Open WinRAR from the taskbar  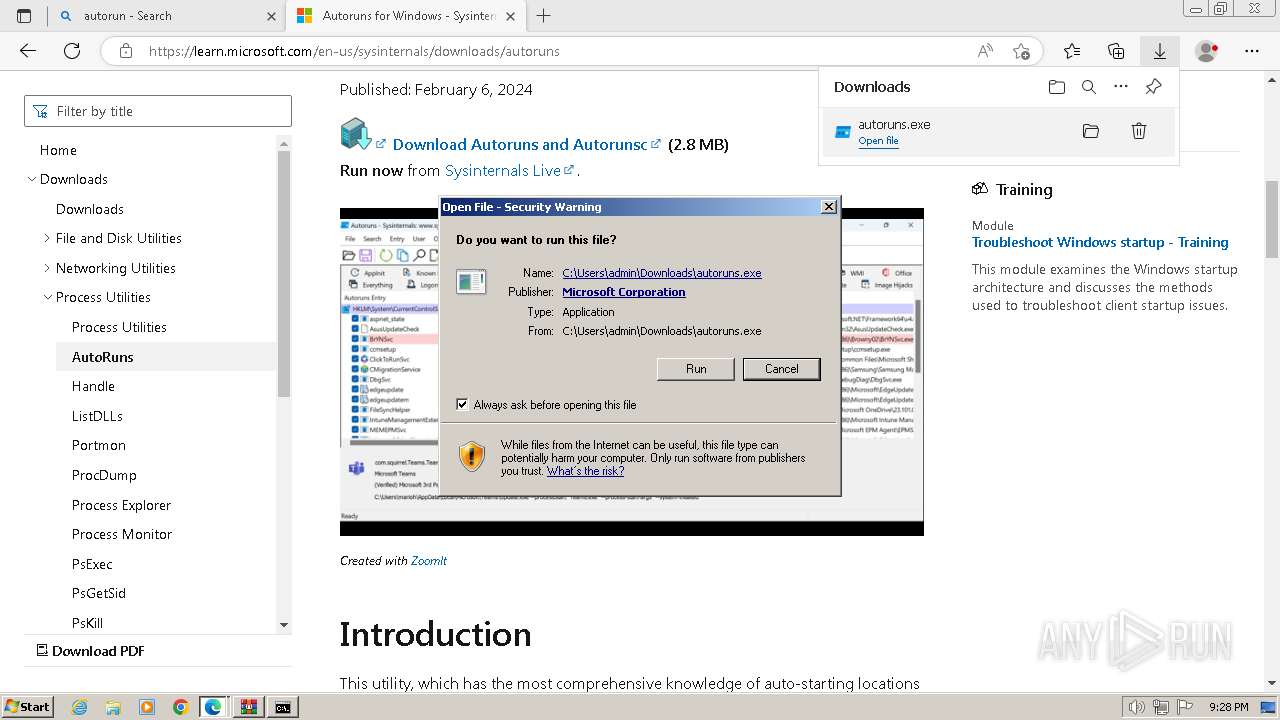(248, 707)
